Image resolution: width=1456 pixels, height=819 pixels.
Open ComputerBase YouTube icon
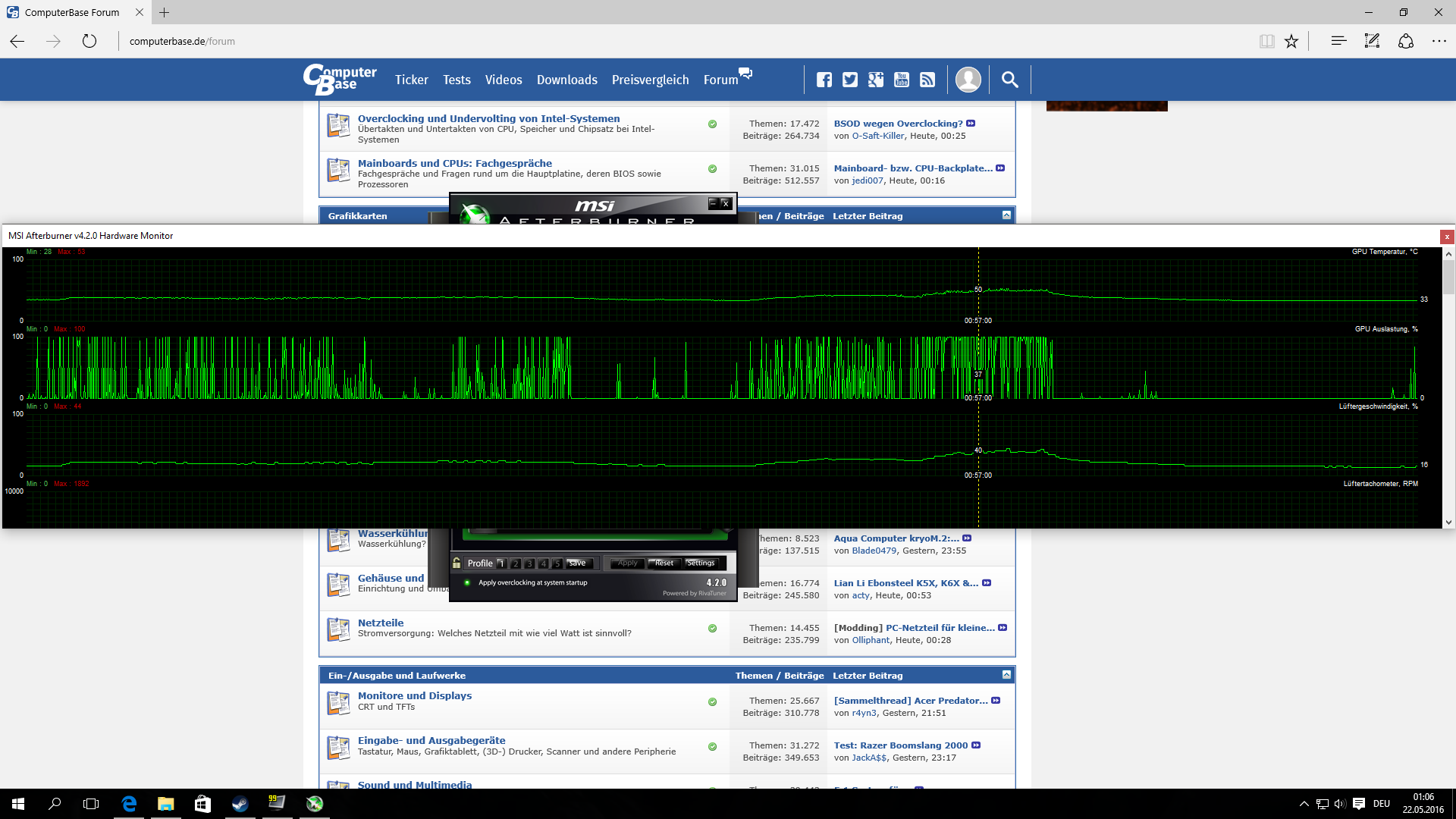[x=902, y=80]
